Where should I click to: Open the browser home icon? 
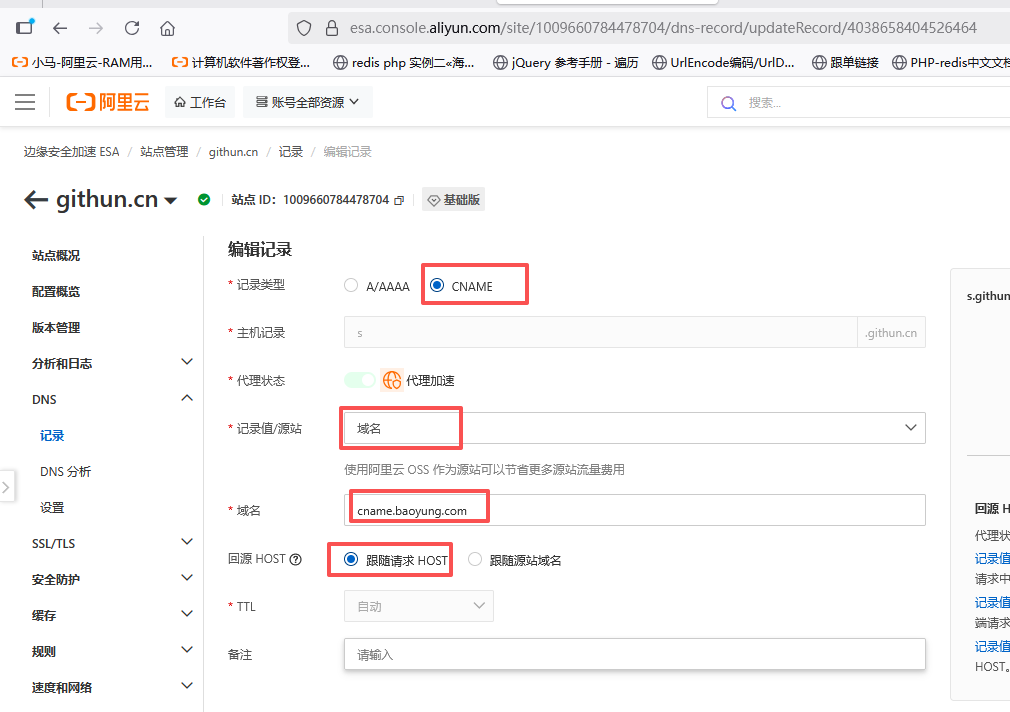[167, 28]
